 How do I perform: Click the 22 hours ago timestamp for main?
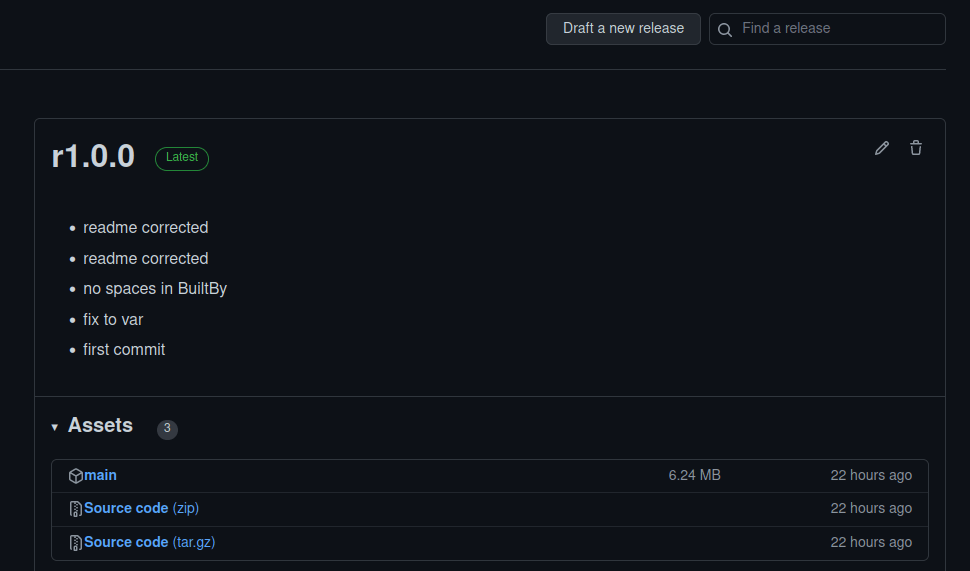tap(871, 475)
